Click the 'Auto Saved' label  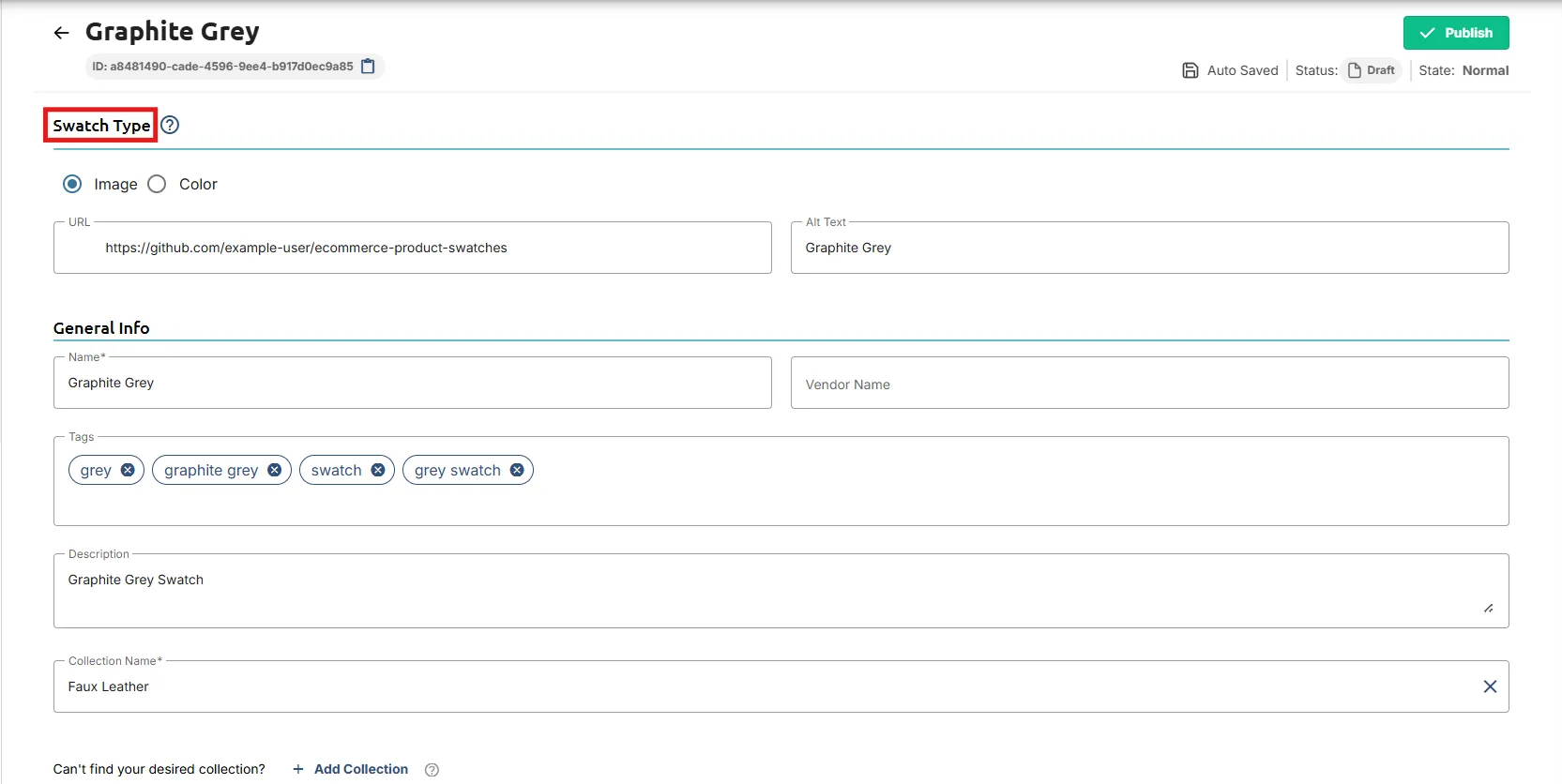(x=1243, y=70)
